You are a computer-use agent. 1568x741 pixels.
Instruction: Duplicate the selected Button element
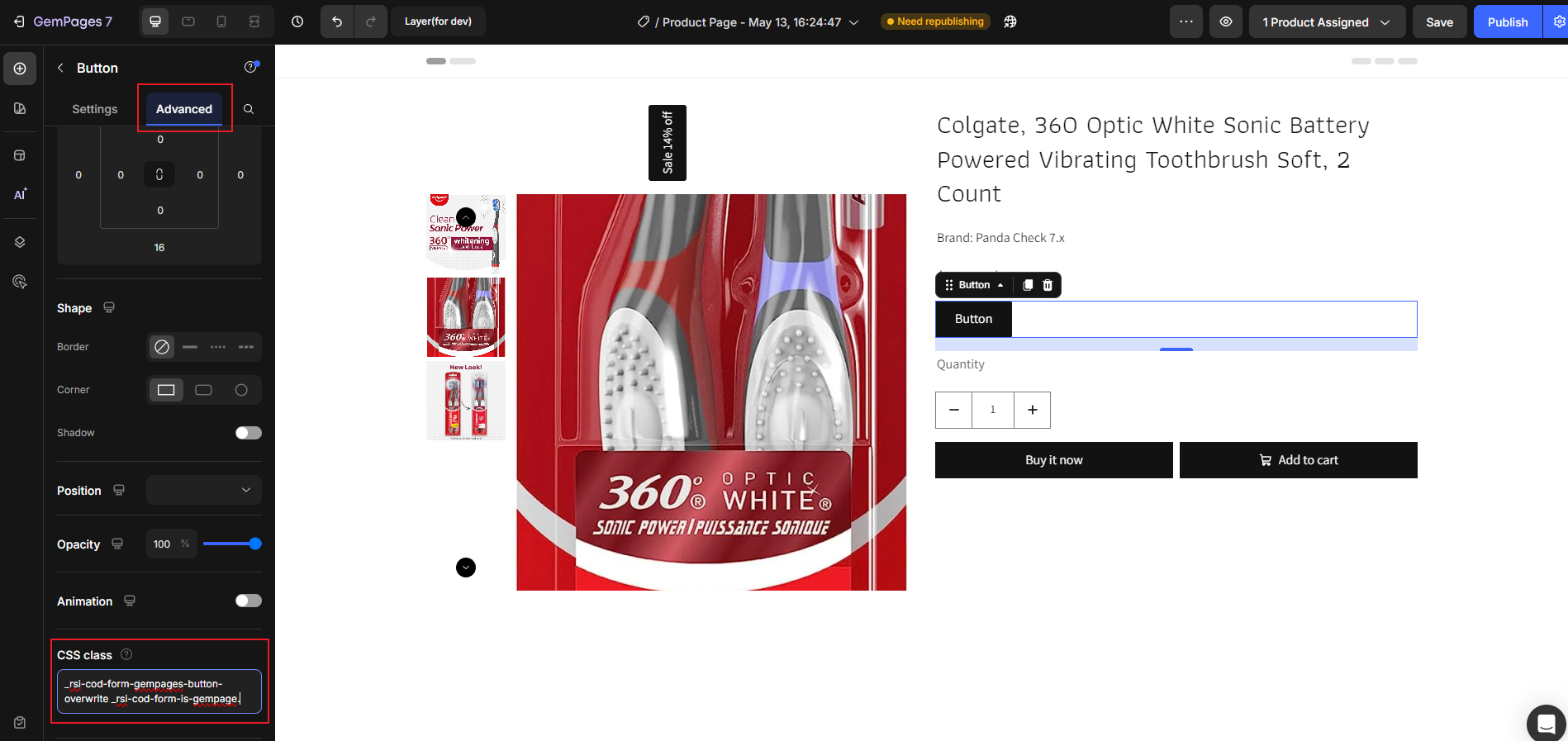pyautogui.click(x=1028, y=285)
